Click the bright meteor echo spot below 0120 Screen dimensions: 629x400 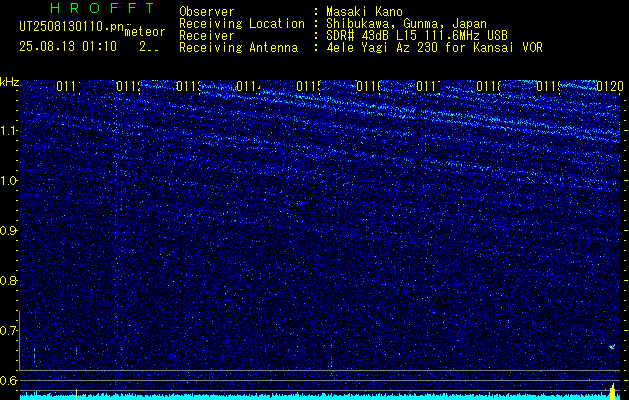[x=612, y=346]
